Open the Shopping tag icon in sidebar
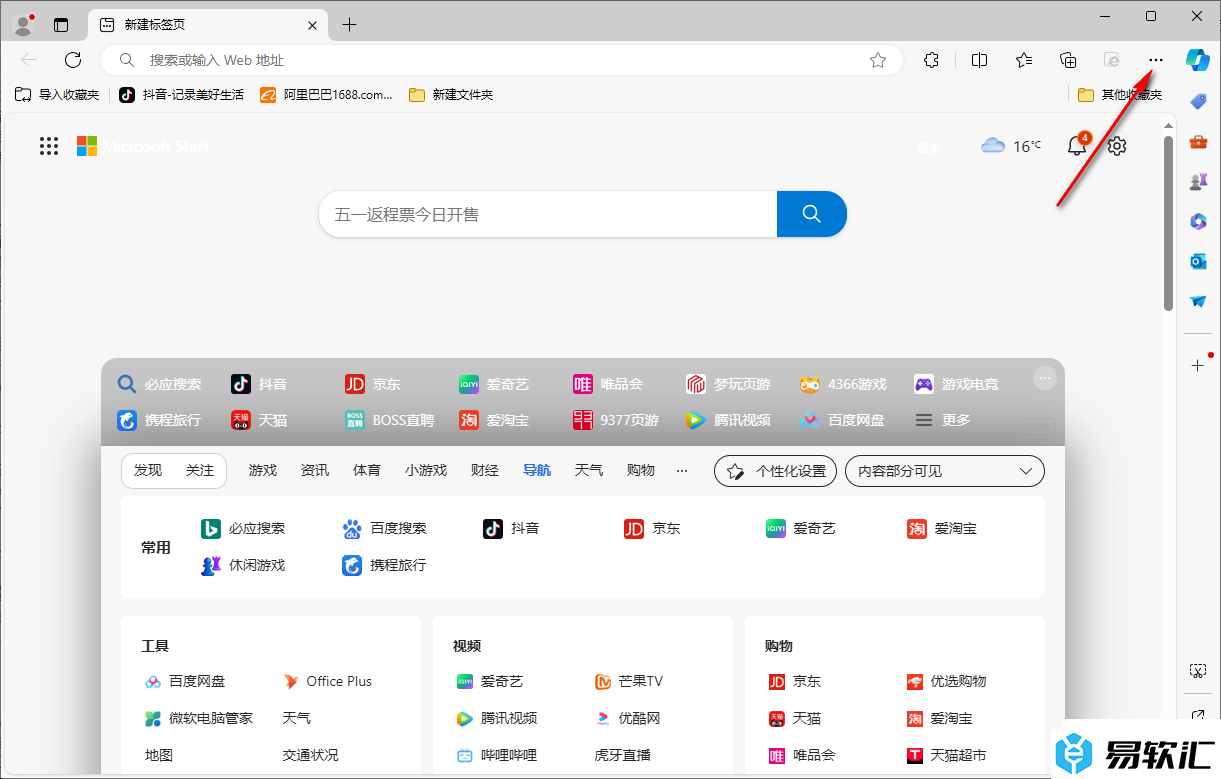The image size is (1221, 779). 1198,101
